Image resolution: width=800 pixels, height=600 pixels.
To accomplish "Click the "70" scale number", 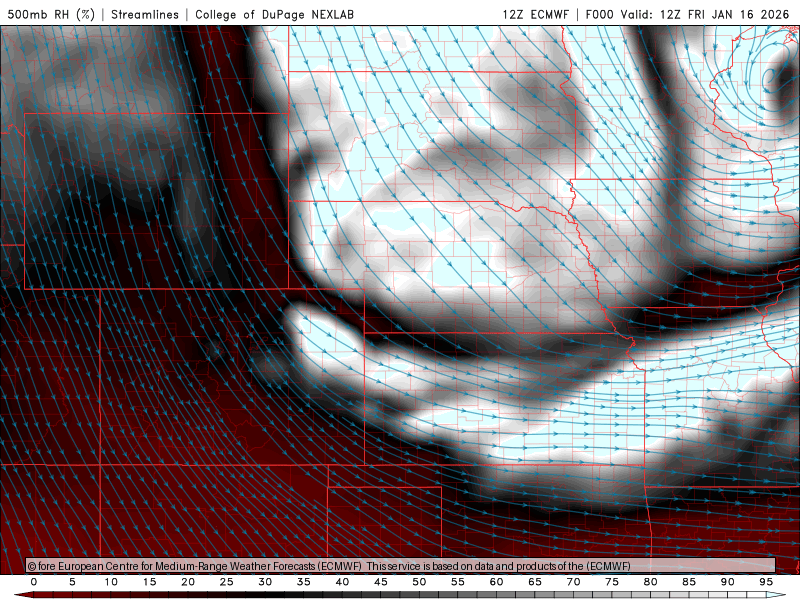I will [573, 582].
